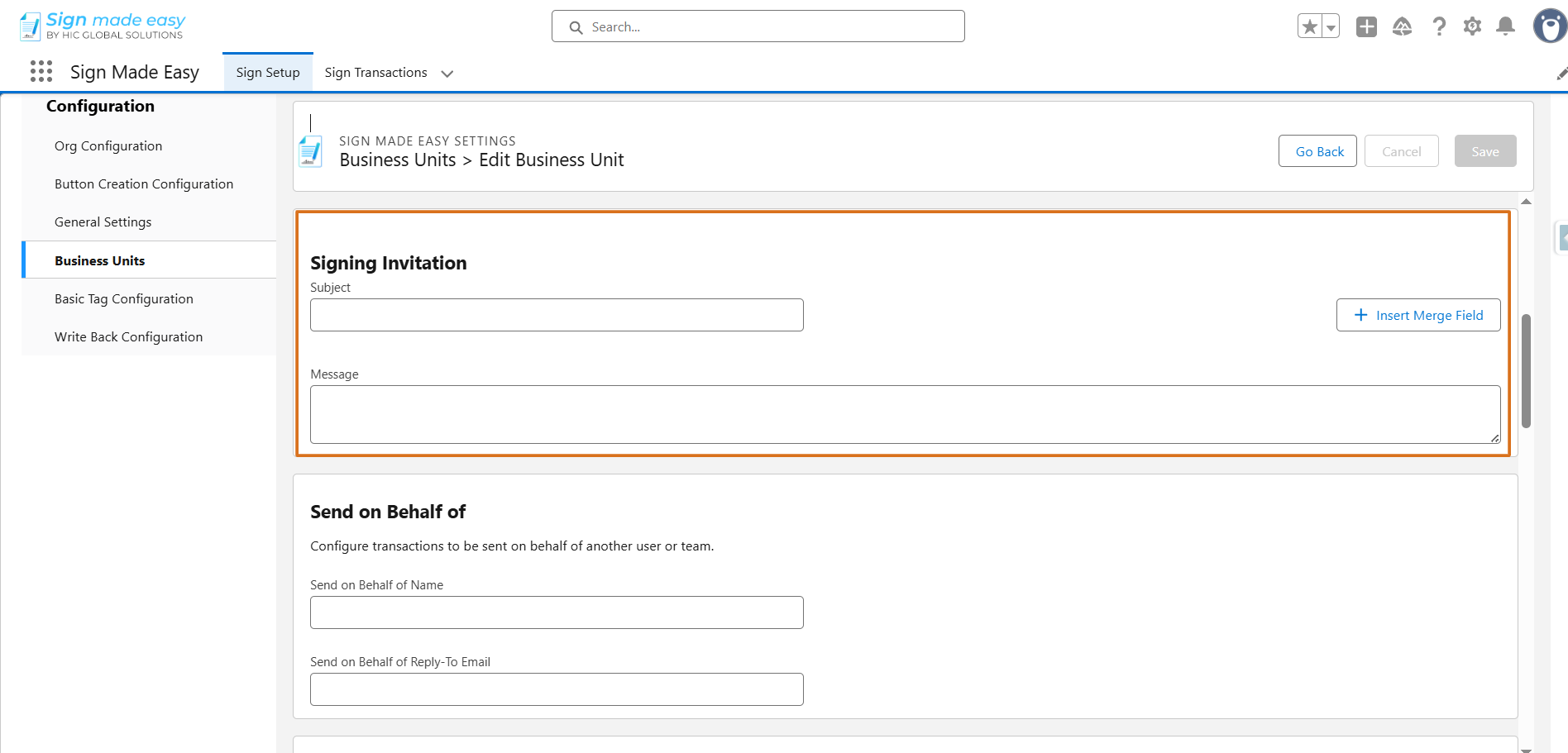The height and width of the screenshot is (753, 1568).
Task: Open the Help question mark icon
Action: [1439, 27]
